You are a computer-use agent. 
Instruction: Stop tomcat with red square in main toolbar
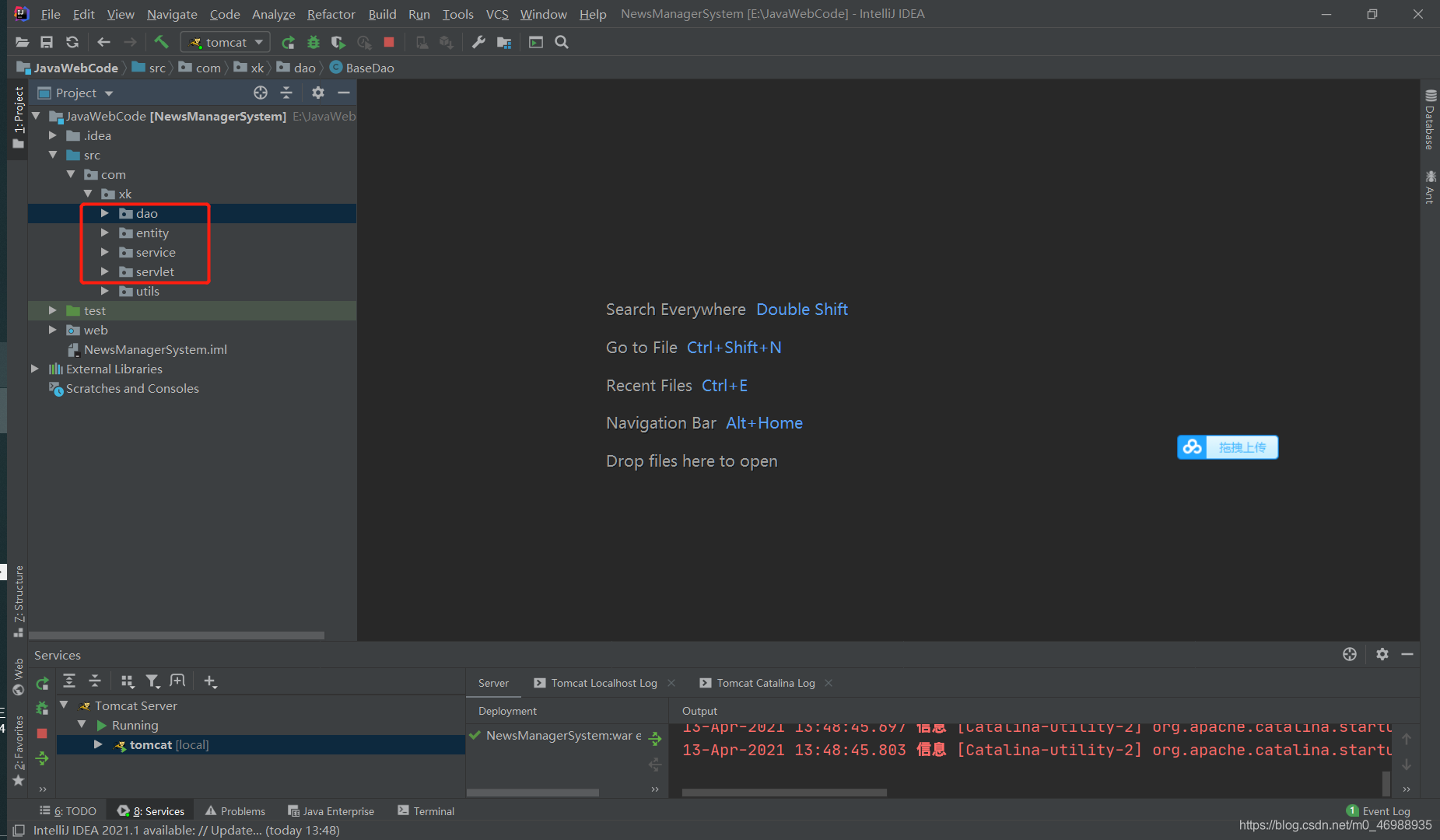tap(389, 42)
